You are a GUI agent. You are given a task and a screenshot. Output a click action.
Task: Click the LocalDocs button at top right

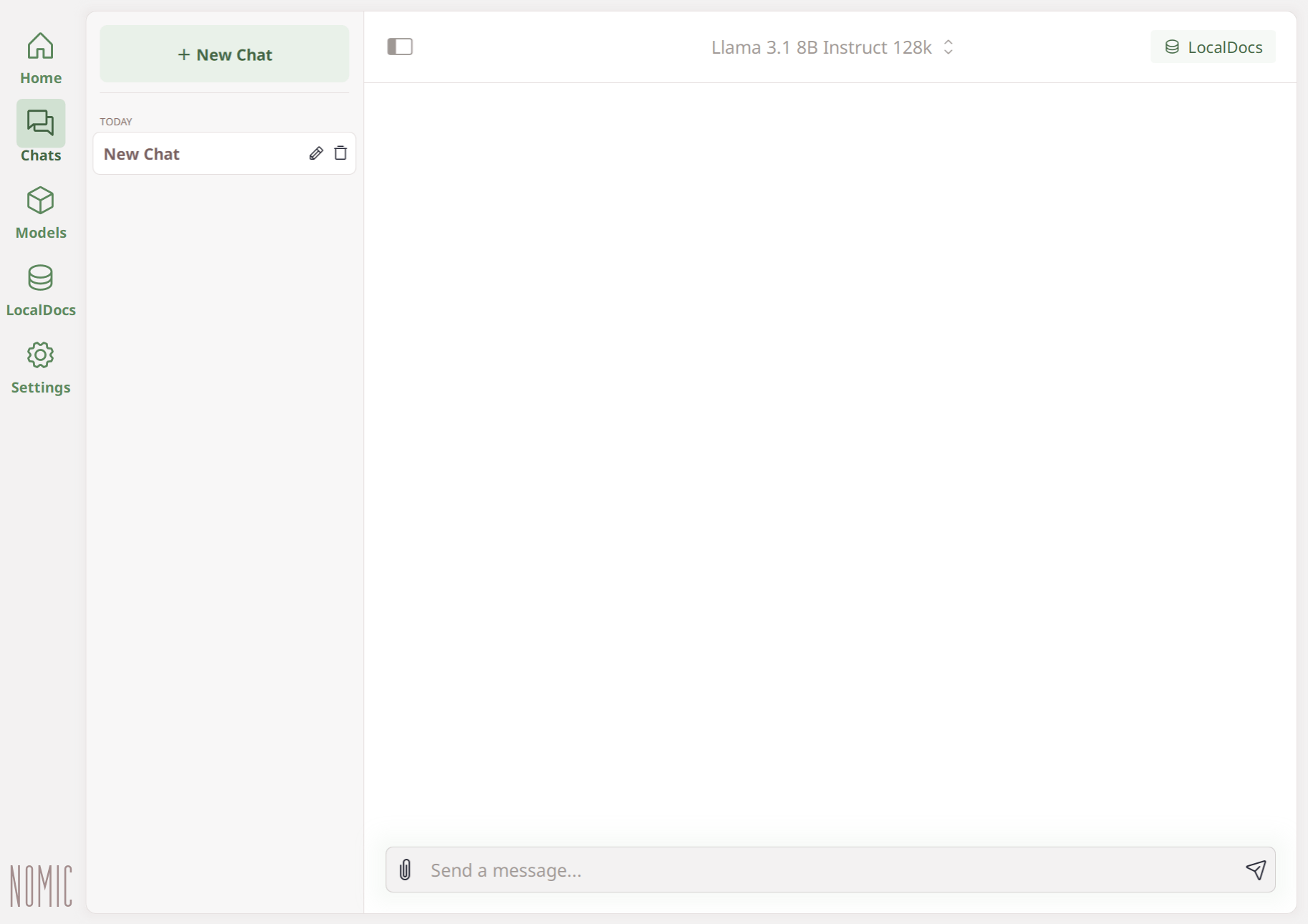point(1213,47)
